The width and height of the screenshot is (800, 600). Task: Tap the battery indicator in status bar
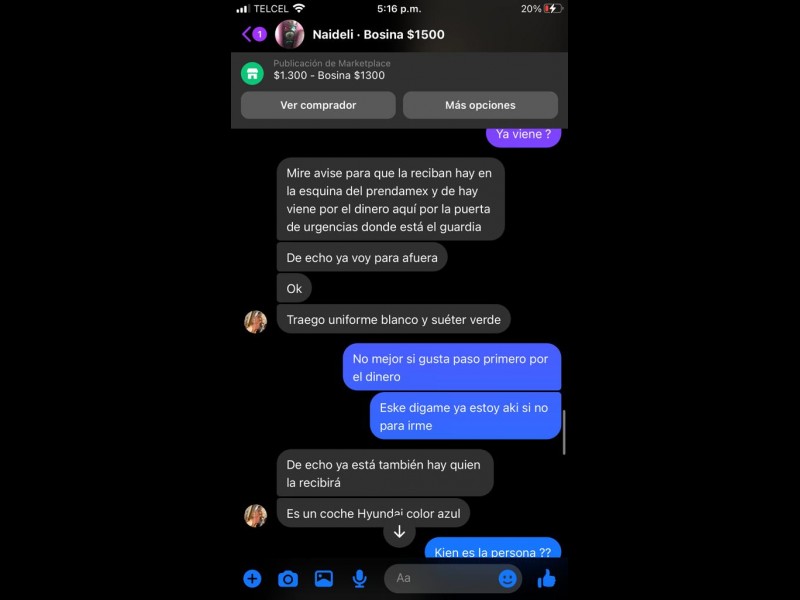[553, 9]
